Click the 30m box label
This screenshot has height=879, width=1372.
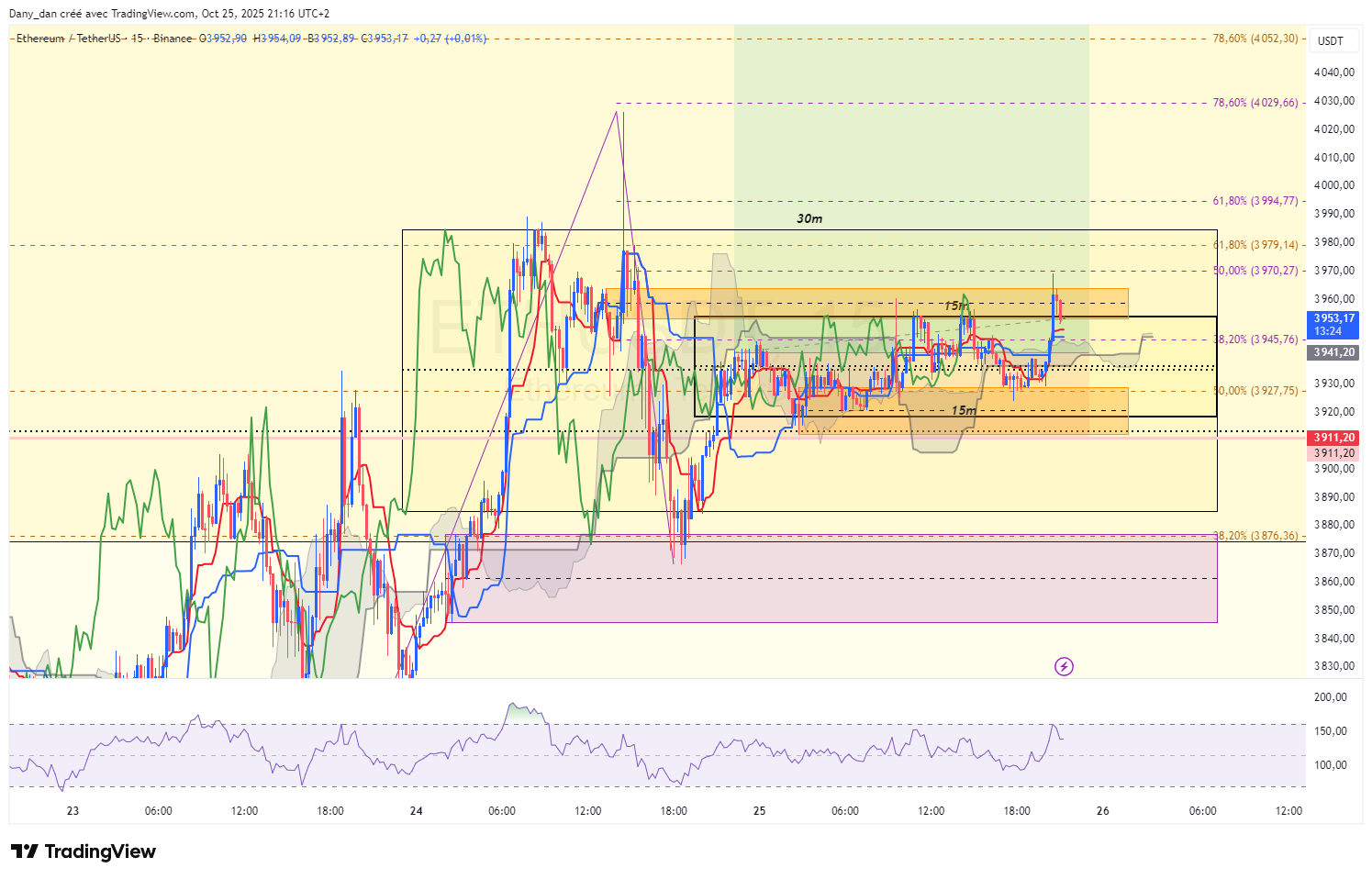point(809,218)
